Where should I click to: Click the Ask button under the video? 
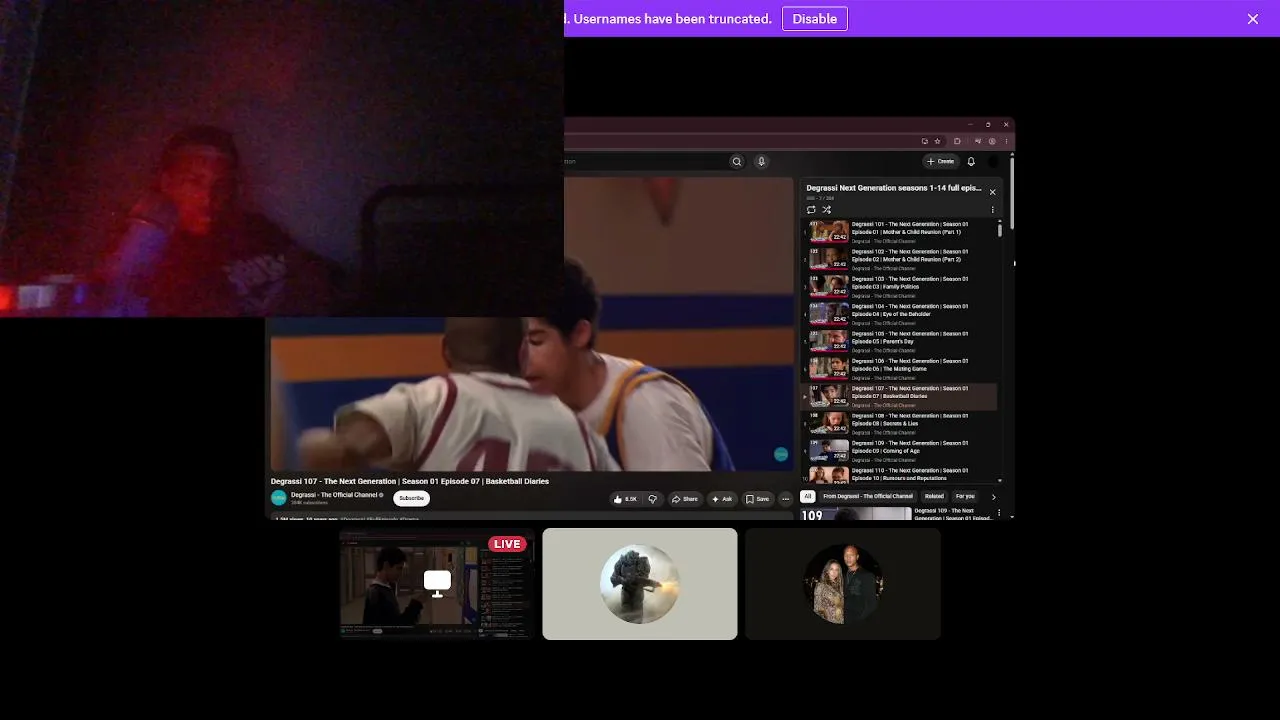coord(722,499)
